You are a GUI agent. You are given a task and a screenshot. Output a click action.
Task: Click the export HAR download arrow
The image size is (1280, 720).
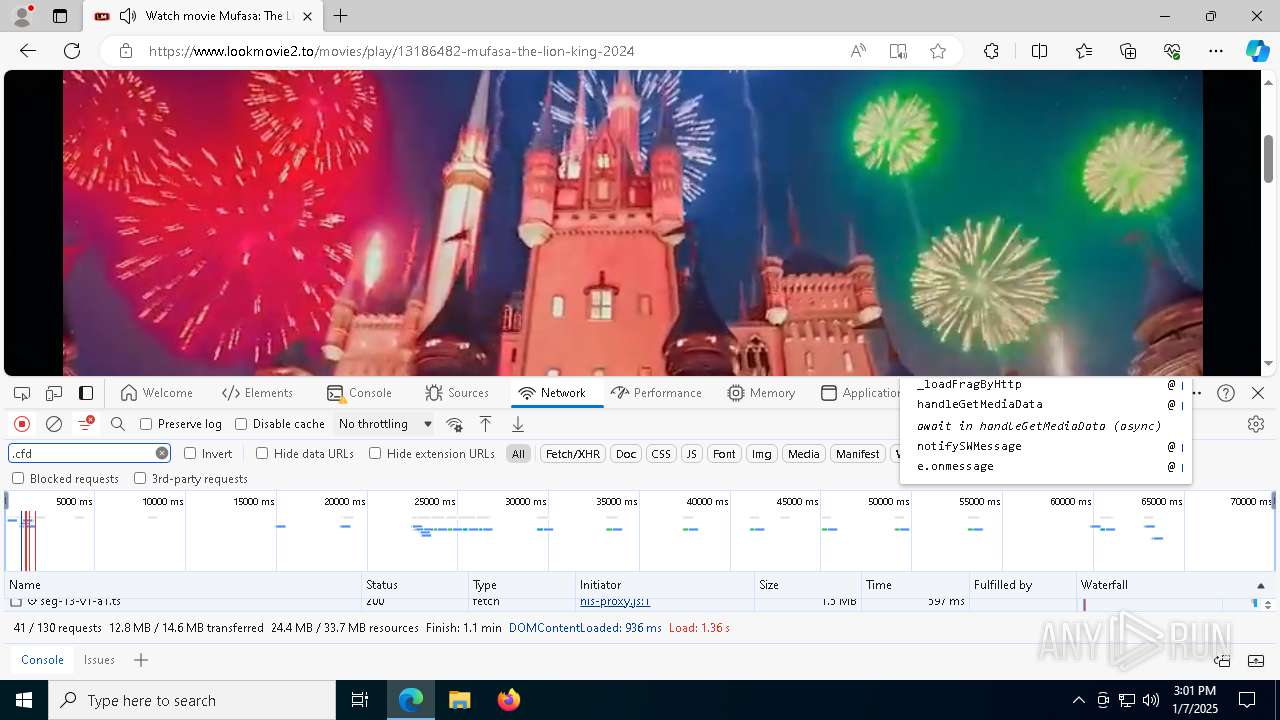518,424
